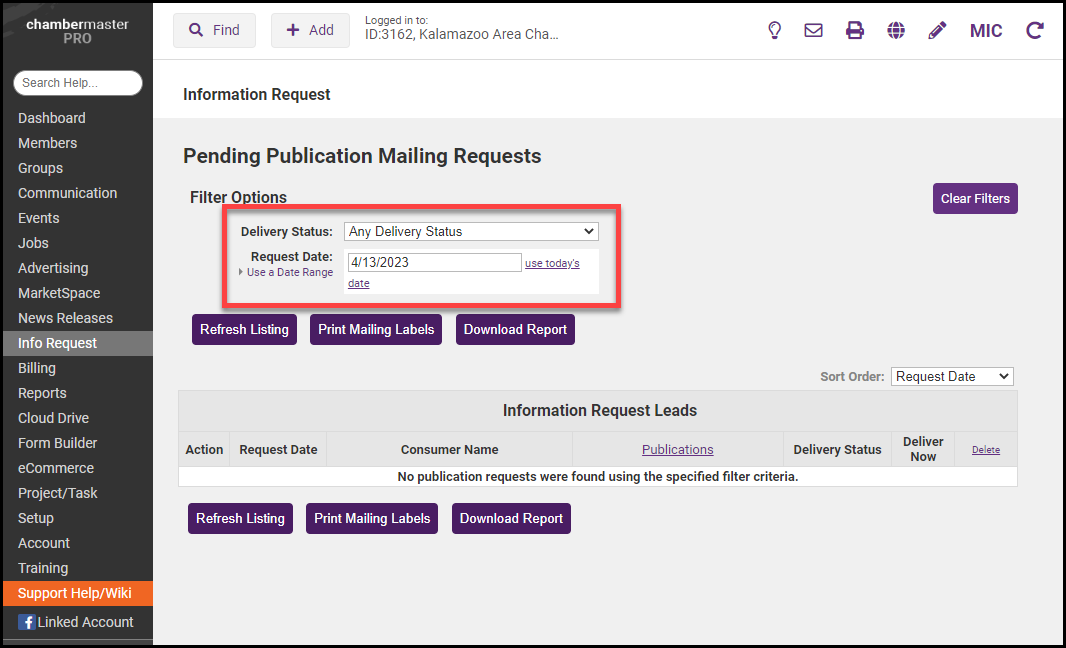Click the pencil edit icon
Image resolution: width=1066 pixels, height=648 pixels.
pyautogui.click(x=937, y=30)
